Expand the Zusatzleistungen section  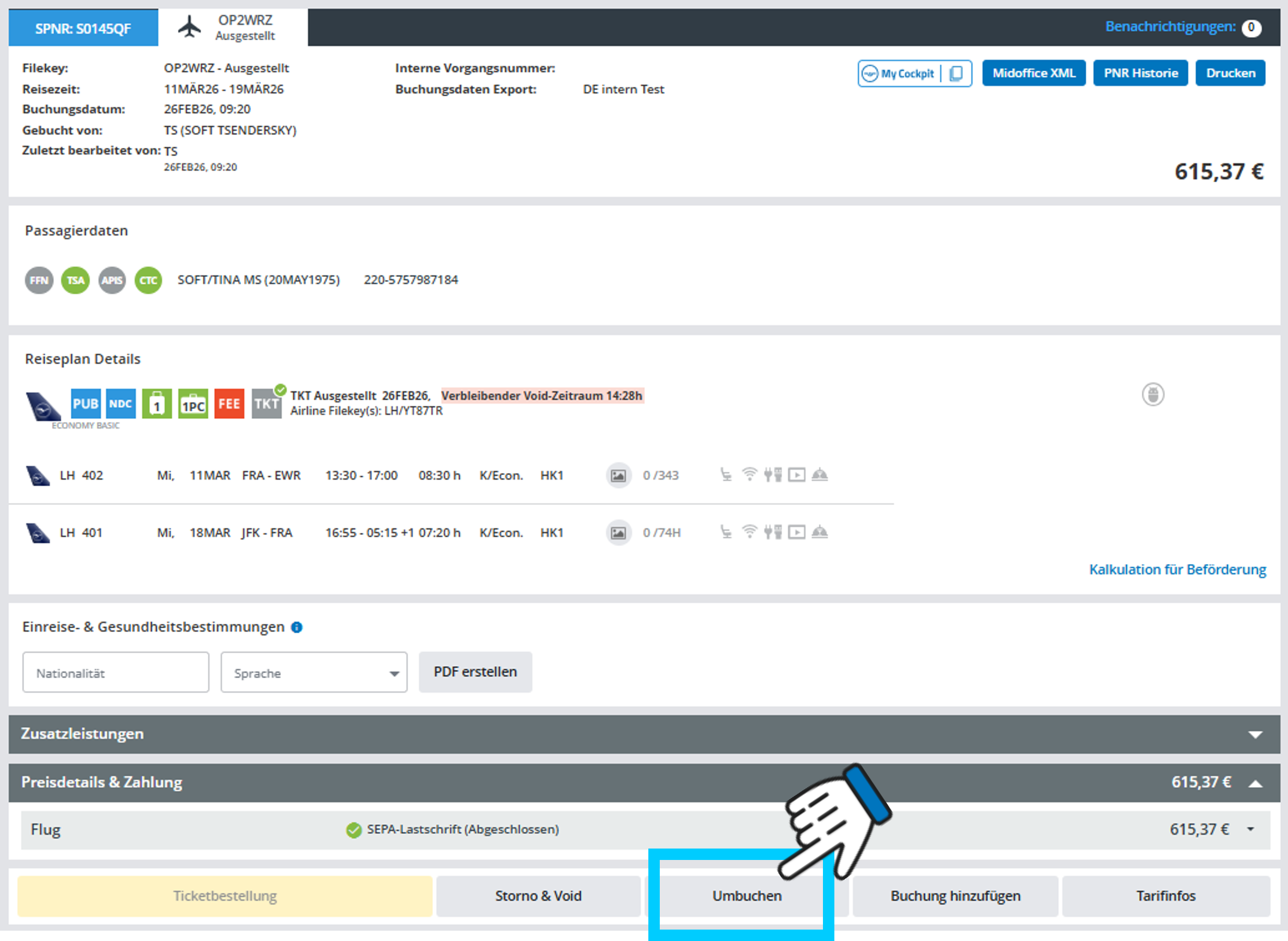pos(1255,734)
